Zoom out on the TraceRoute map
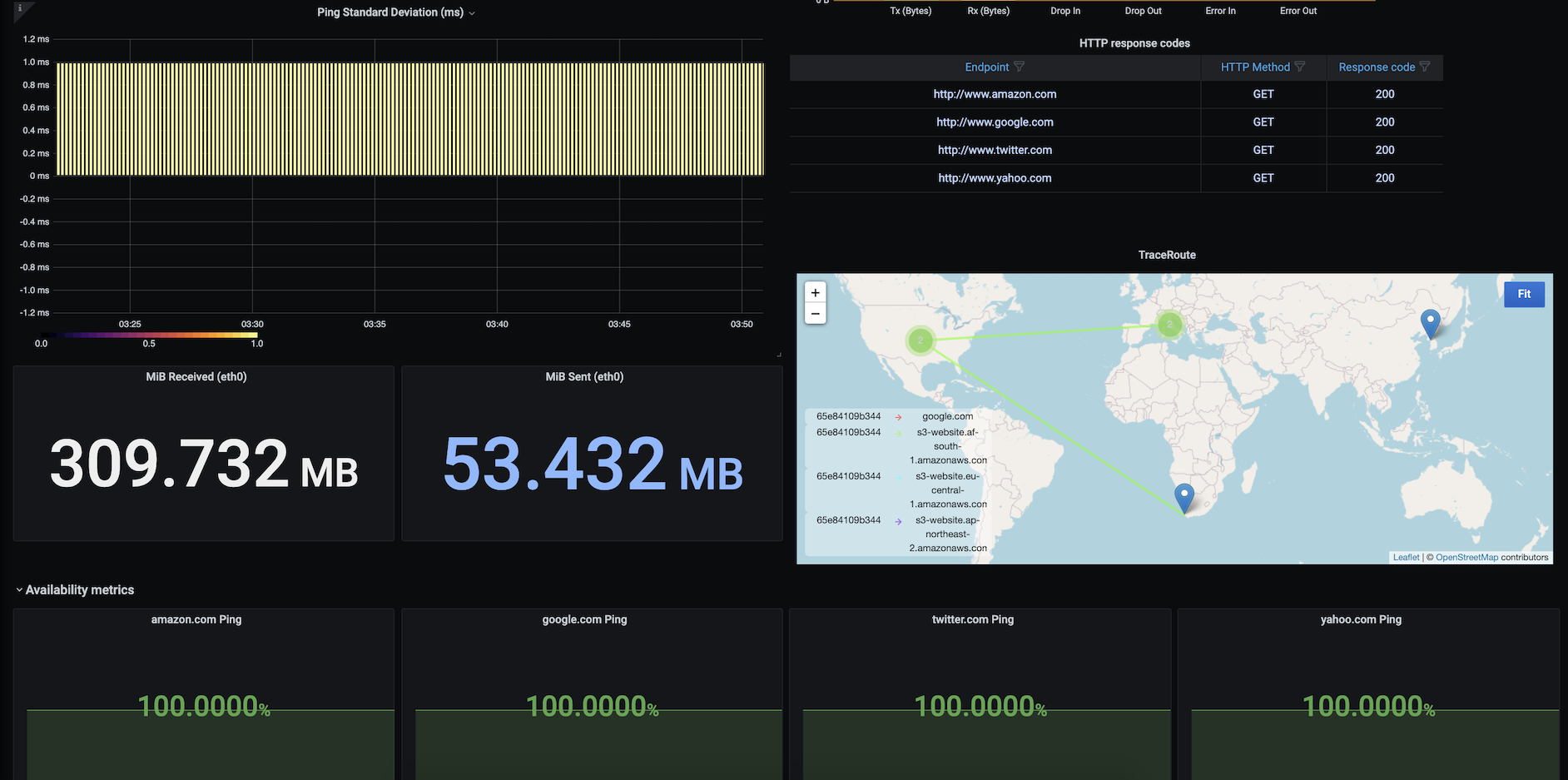 [x=816, y=314]
